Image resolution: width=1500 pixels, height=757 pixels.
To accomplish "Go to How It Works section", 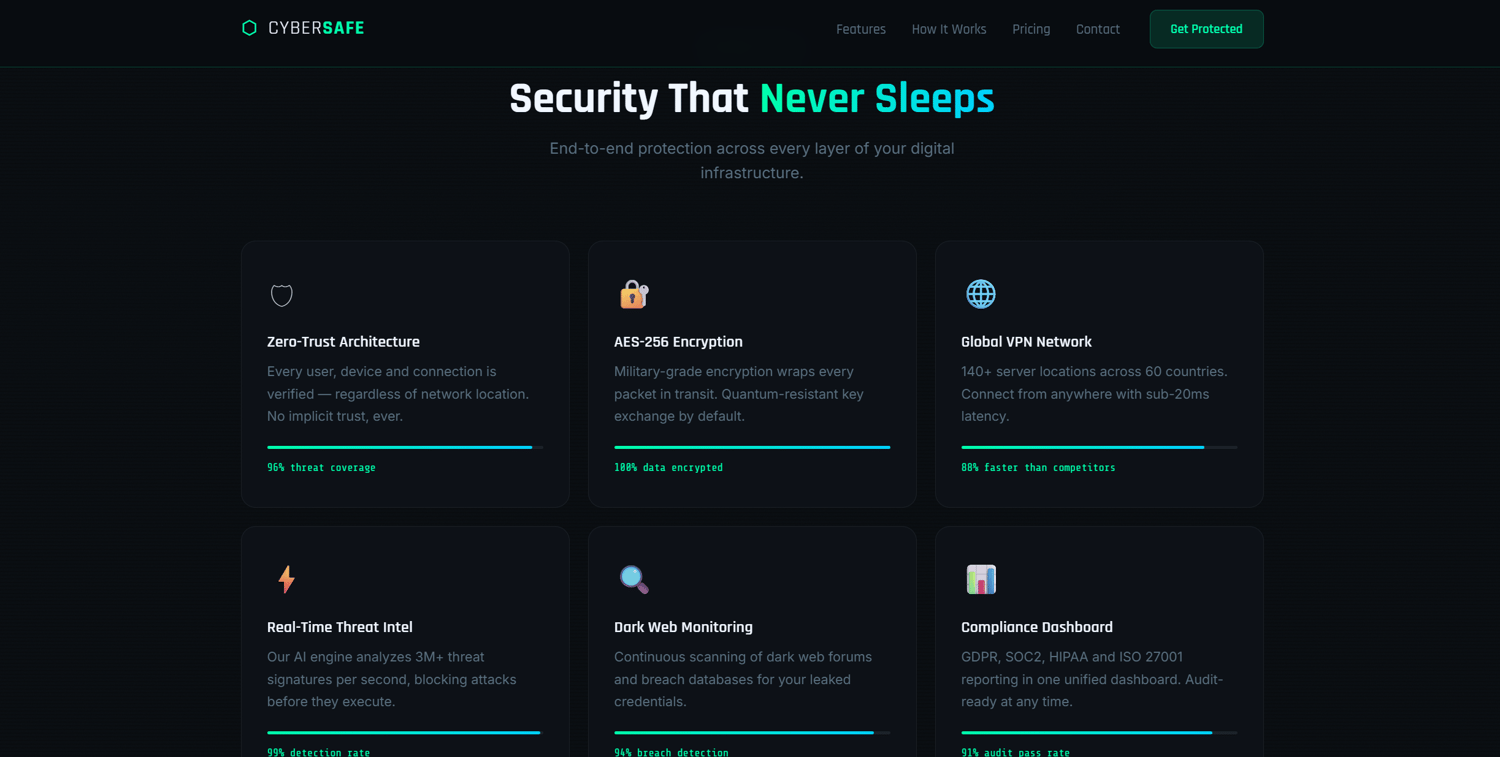I will pos(949,29).
